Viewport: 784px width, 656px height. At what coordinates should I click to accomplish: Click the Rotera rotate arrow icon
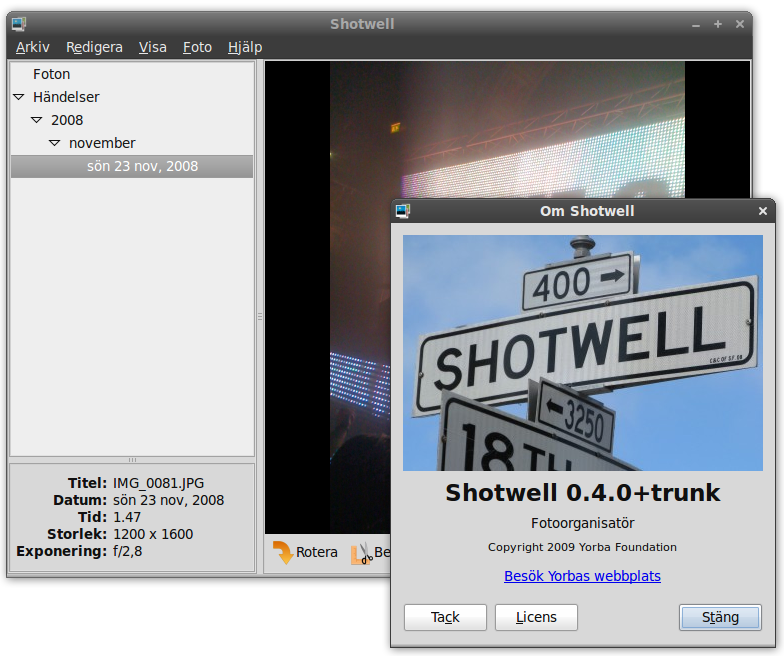(x=282, y=552)
